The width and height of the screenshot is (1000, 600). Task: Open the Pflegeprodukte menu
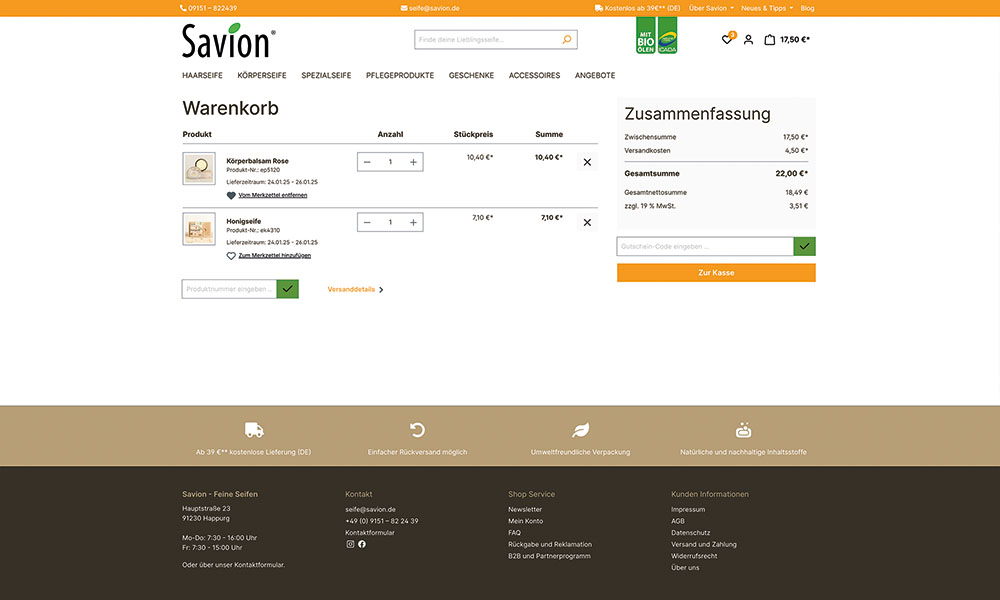click(x=400, y=75)
